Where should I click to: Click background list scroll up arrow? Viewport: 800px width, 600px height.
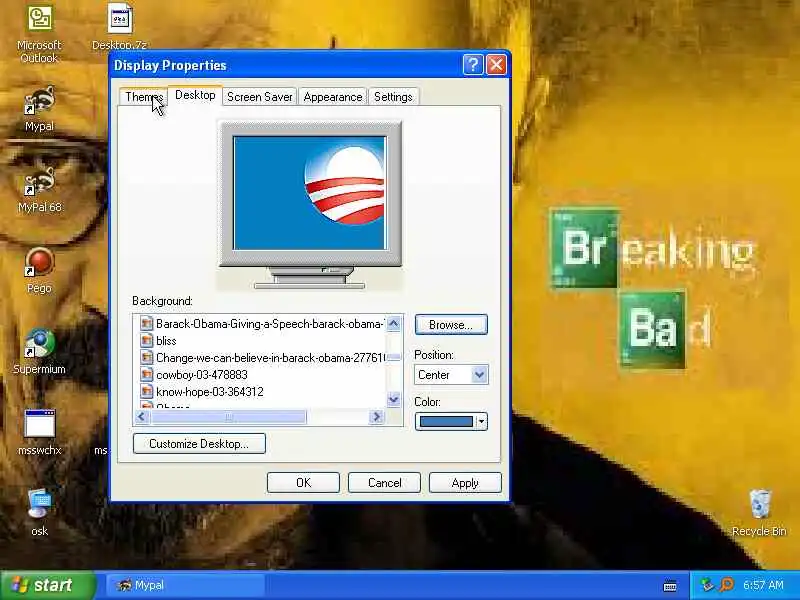click(x=393, y=323)
